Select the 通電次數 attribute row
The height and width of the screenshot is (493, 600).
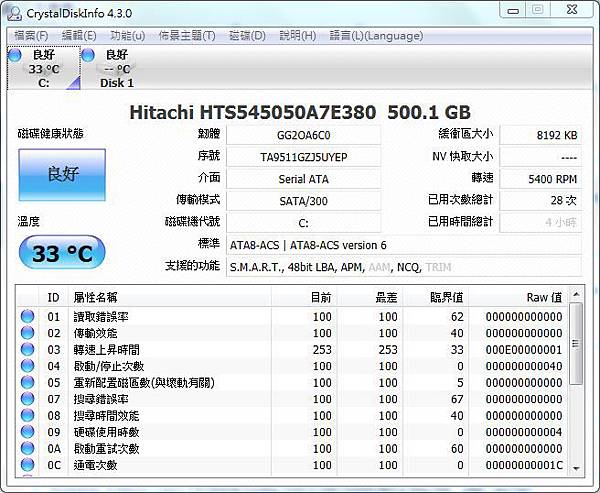coord(292,465)
